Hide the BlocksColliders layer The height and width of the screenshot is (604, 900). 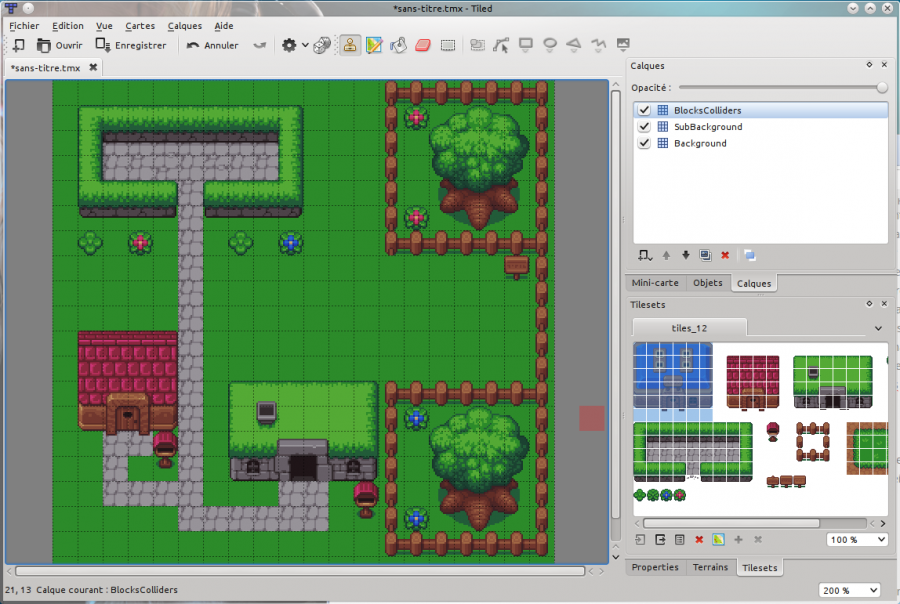(643, 110)
